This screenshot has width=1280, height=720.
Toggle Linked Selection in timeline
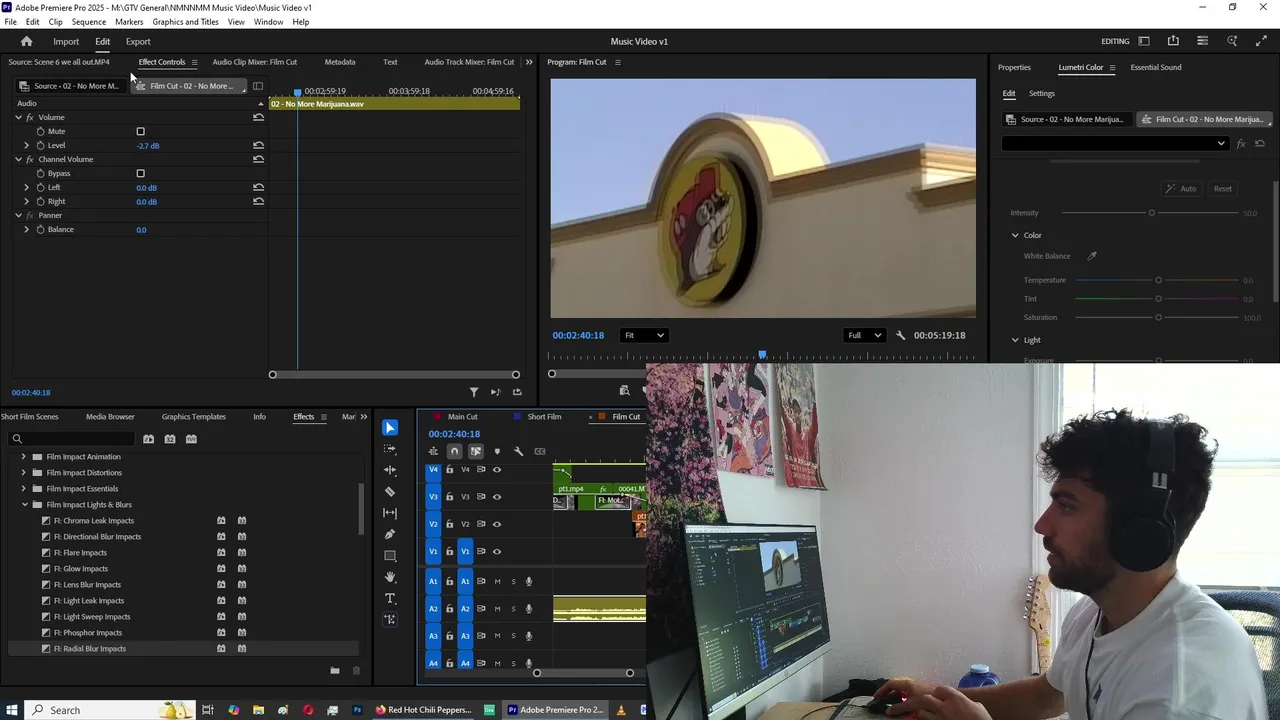pyautogui.click(x=476, y=452)
